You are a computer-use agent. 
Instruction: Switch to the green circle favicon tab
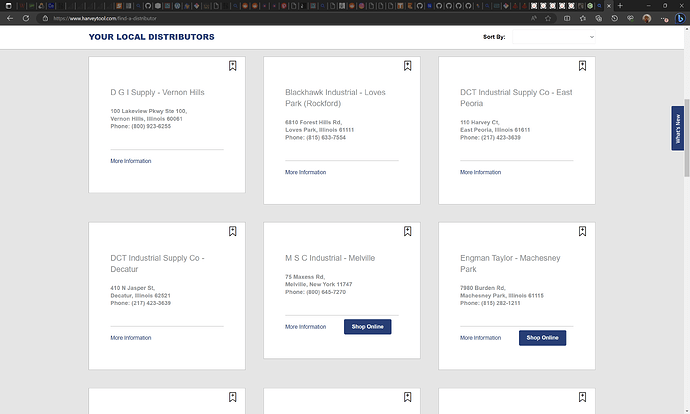click(x=590, y=6)
